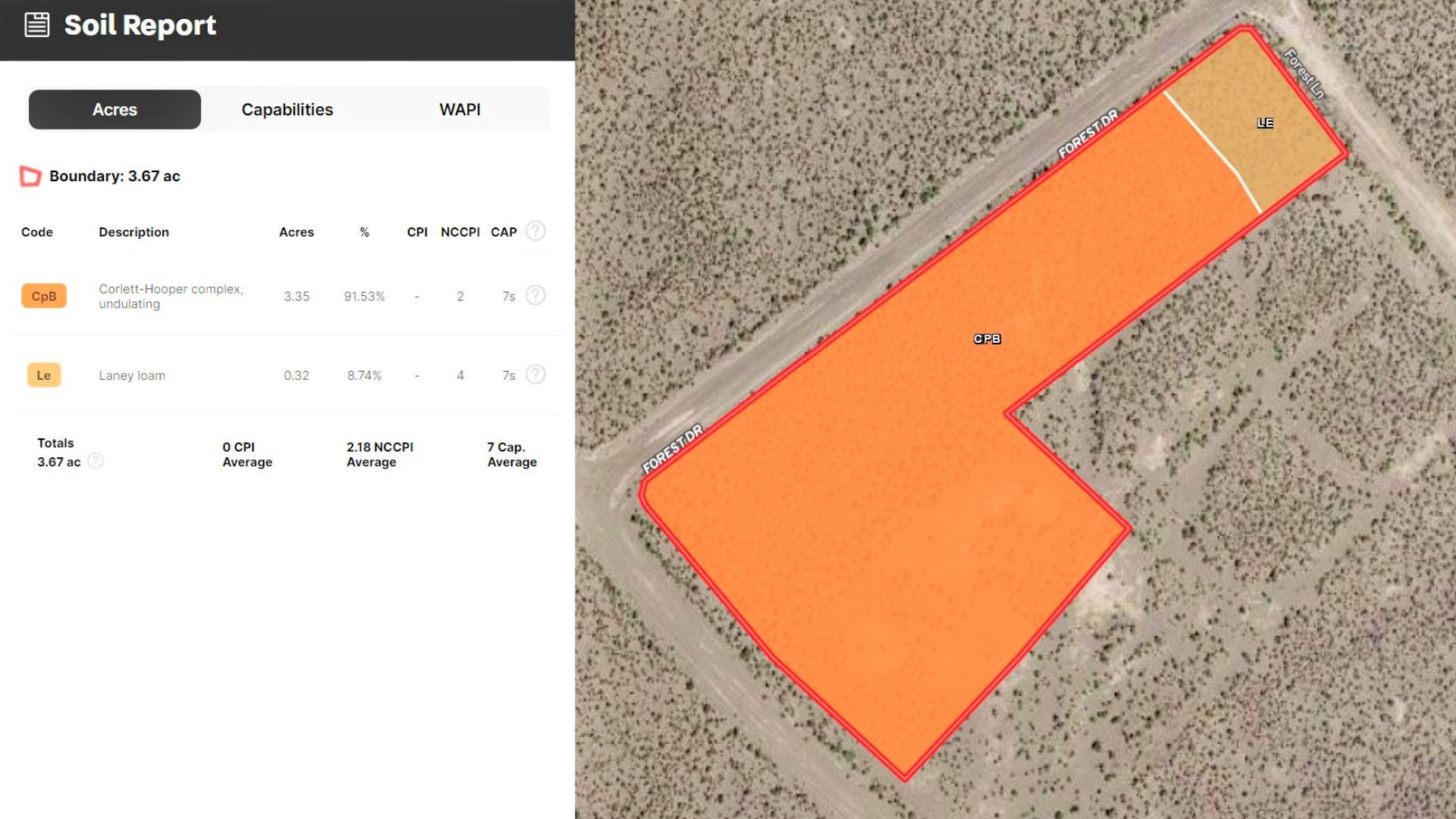The width and height of the screenshot is (1456, 819).
Task: Click the Acres column header
Action: pos(296,232)
